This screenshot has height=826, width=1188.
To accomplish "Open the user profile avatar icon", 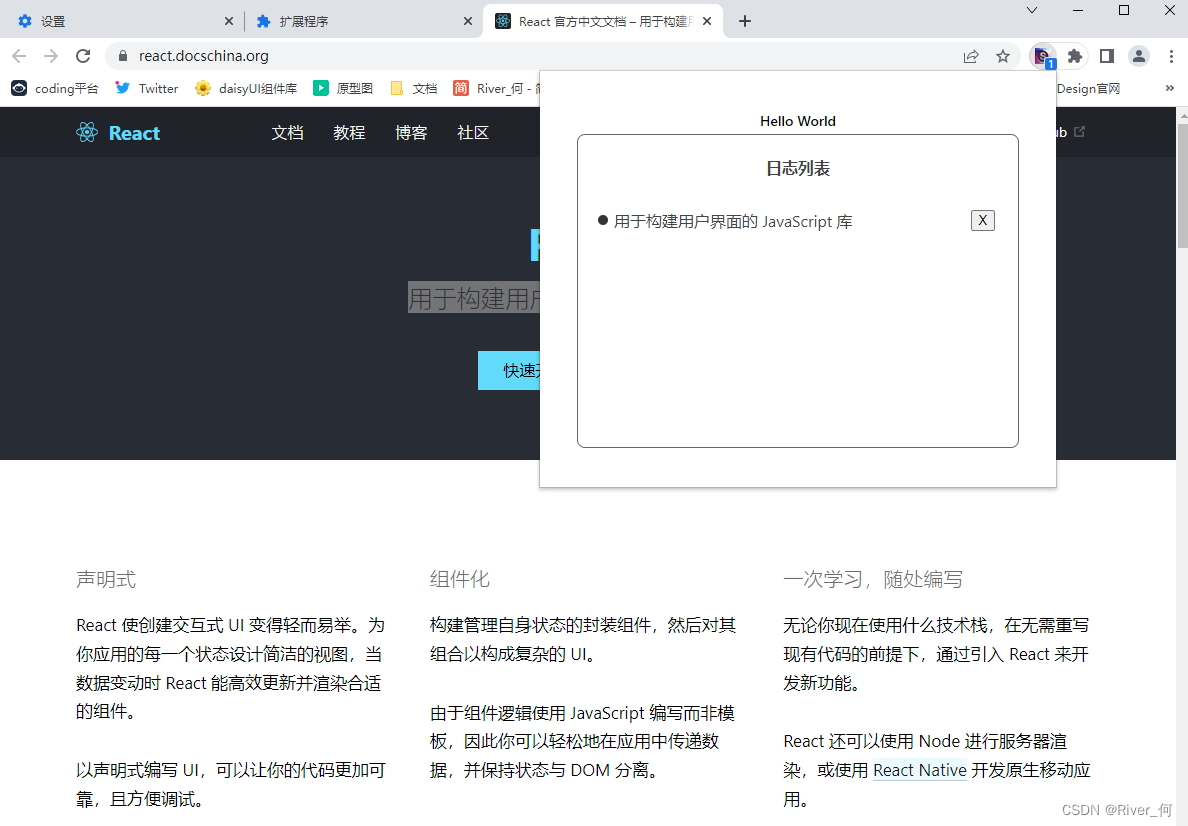I will pos(1139,56).
